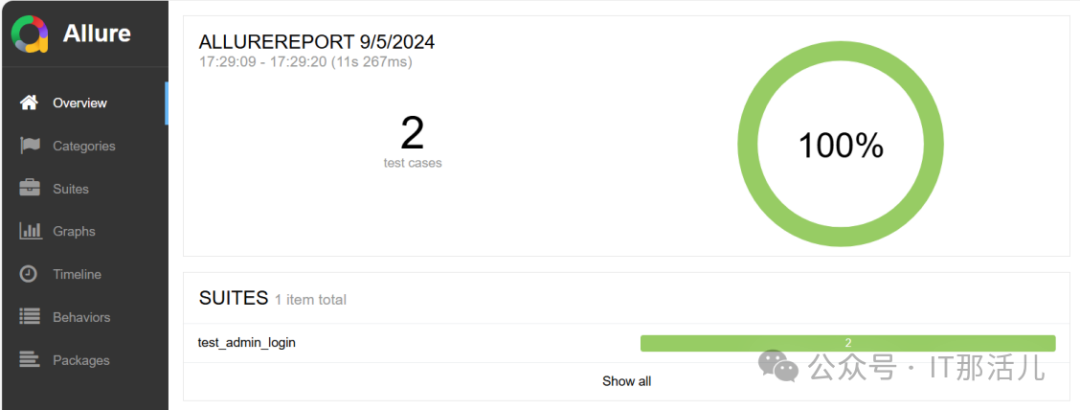Open the Behaviors label in sidebar
This screenshot has width=1080, height=410.
81,317
